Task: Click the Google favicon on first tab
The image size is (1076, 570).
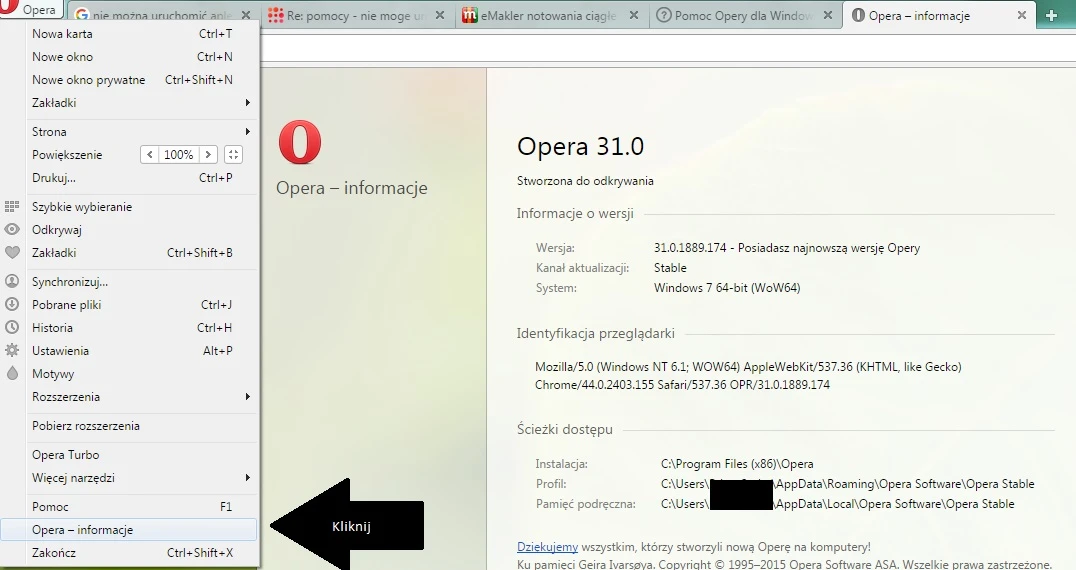Action: [82, 14]
